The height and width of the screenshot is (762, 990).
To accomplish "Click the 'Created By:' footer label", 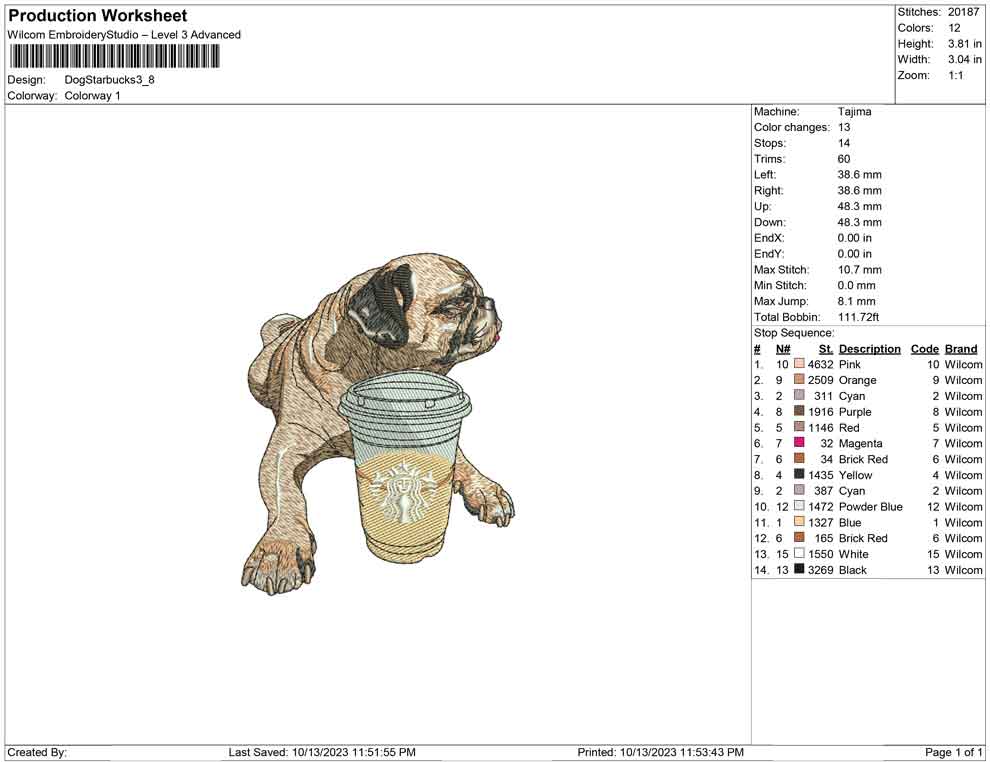I will 37,752.
